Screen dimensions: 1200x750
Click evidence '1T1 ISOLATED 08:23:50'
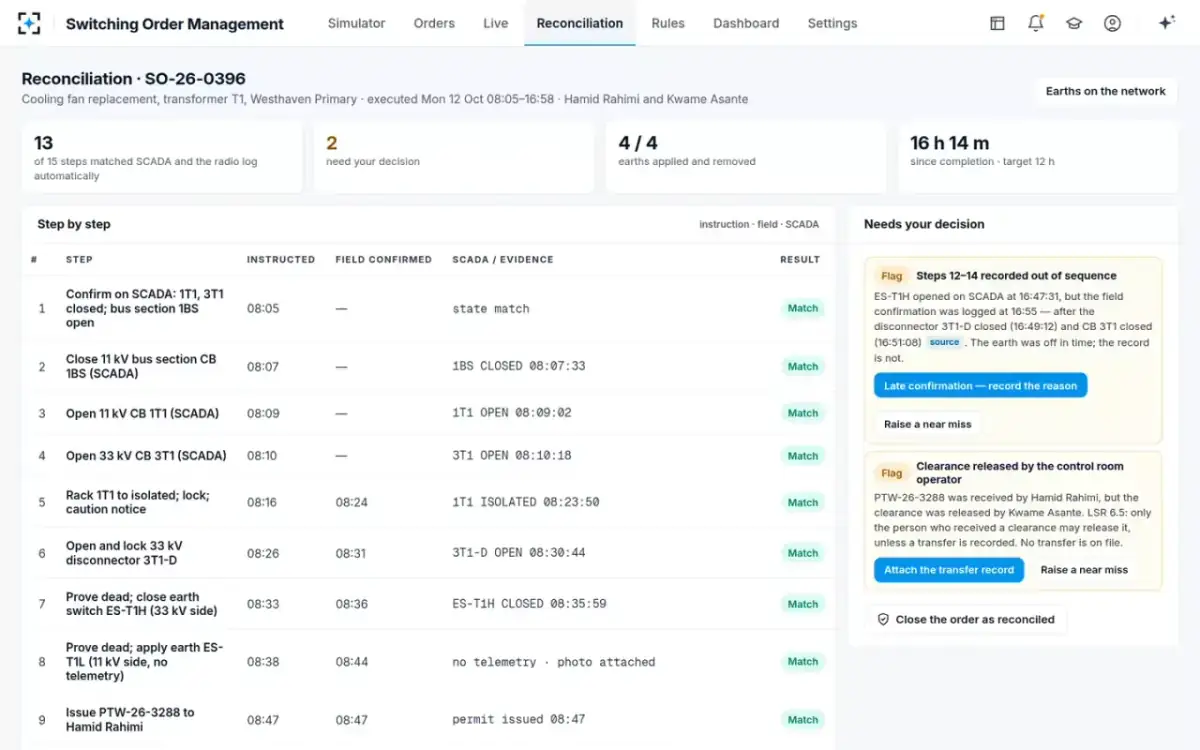[x=526, y=502]
